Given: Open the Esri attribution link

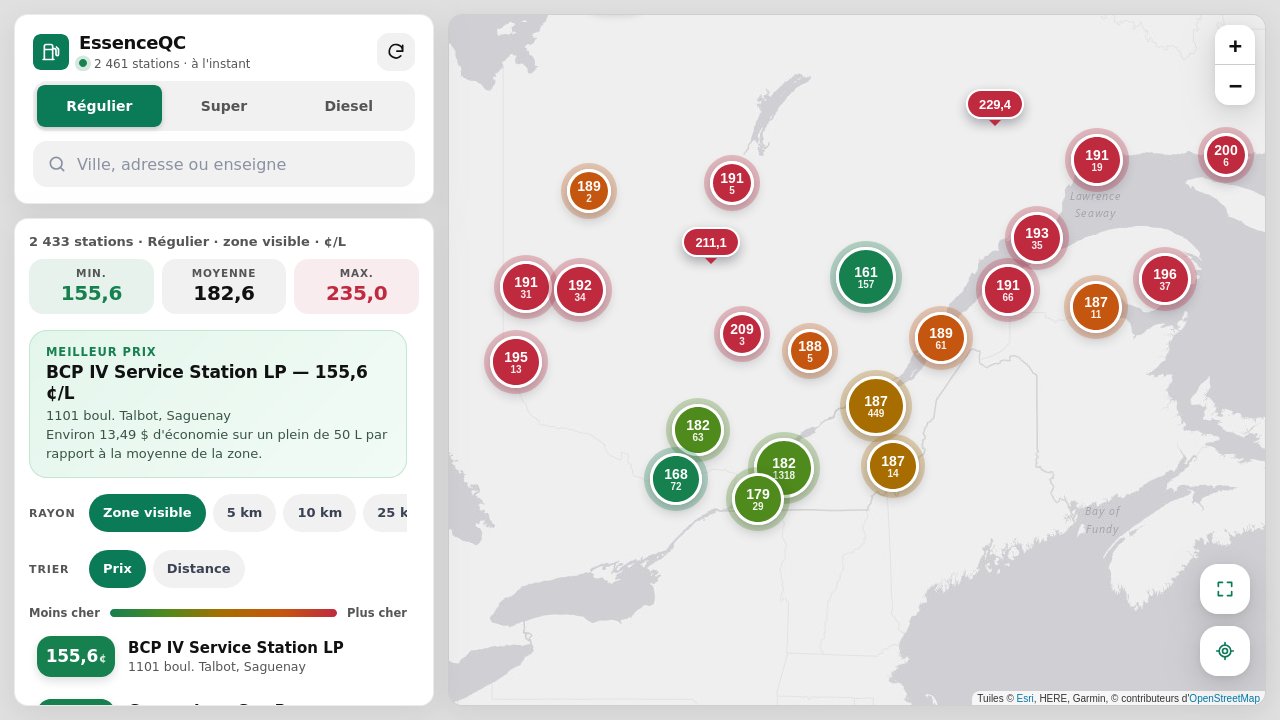Looking at the screenshot, I should click(1025, 698).
